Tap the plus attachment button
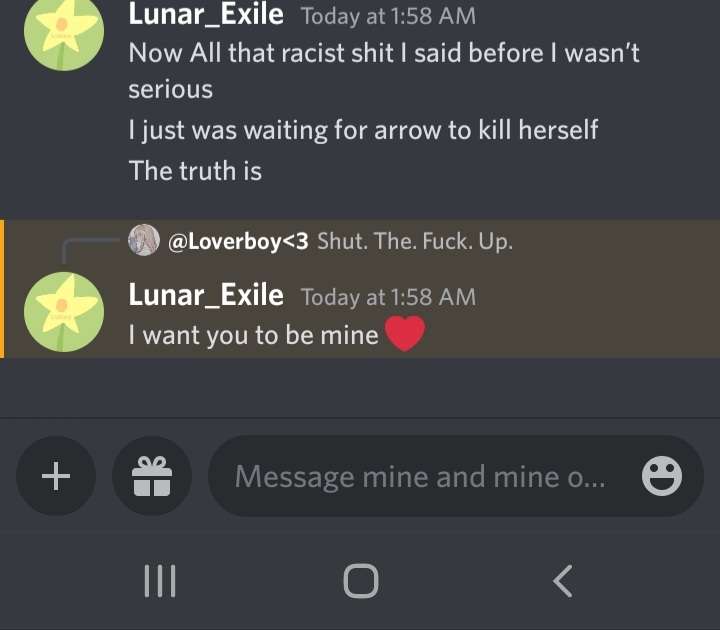The width and height of the screenshot is (720, 630). pyautogui.click(x=56, y=476)
